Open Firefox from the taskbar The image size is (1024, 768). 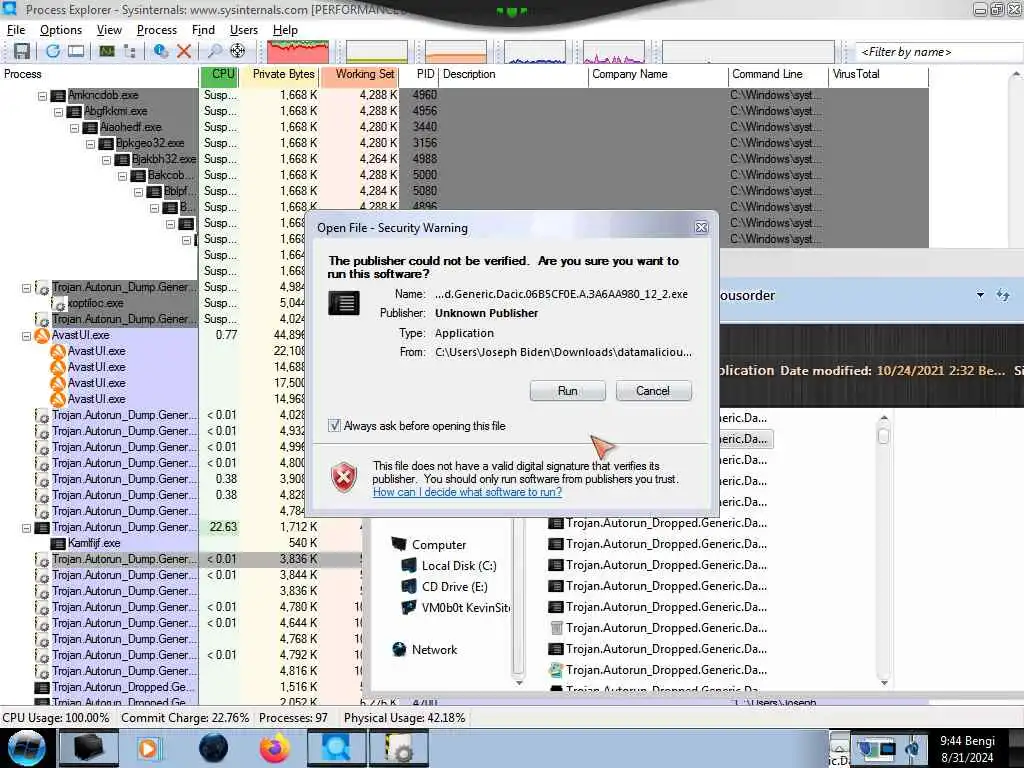pos(275,748)
